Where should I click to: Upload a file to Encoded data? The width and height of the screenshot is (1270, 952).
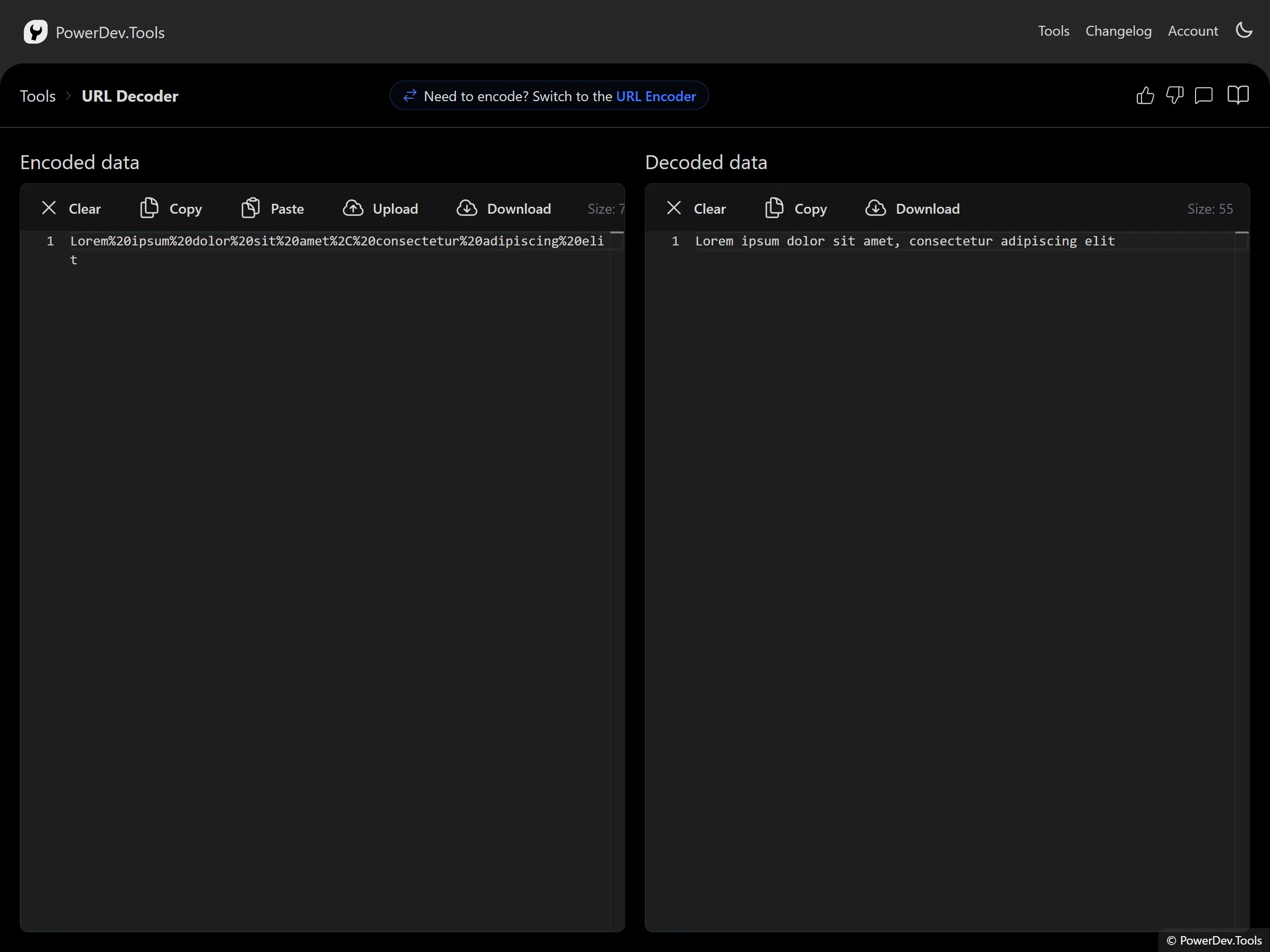tap(380, 208)
